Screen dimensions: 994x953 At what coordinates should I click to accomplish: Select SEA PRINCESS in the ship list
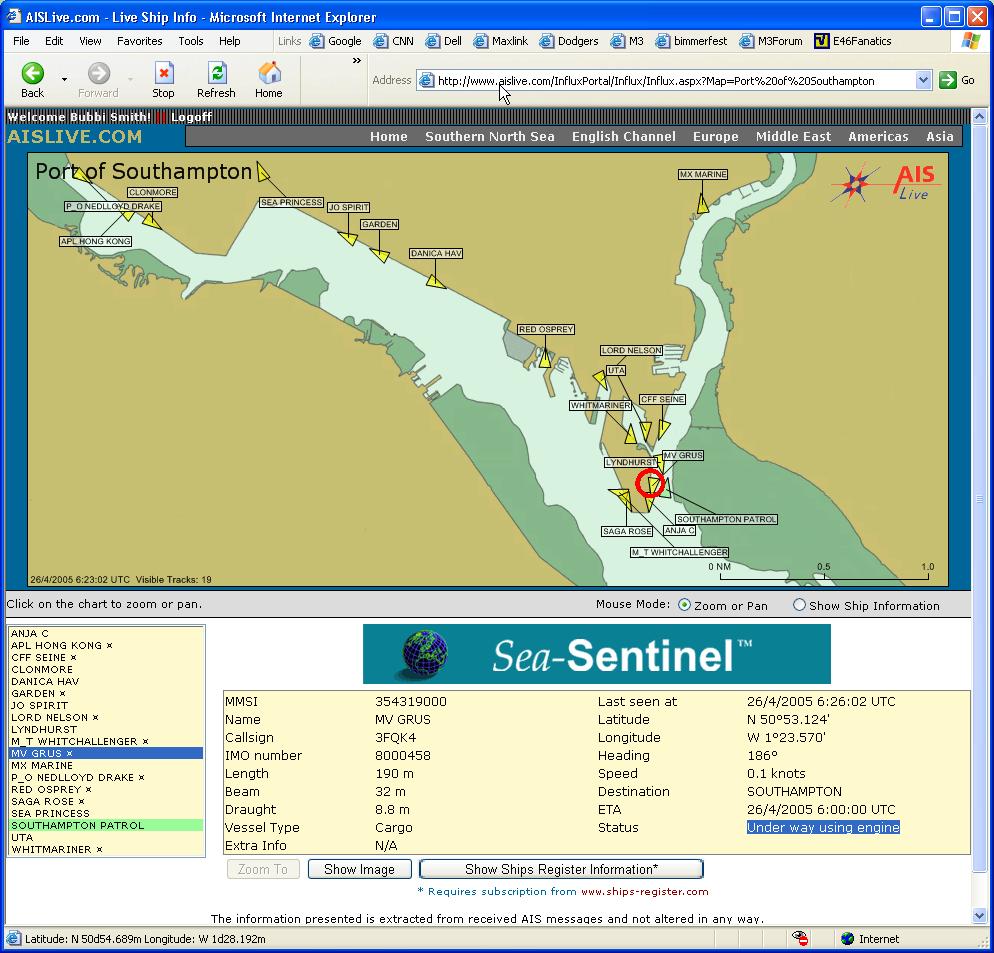[106, 814]
